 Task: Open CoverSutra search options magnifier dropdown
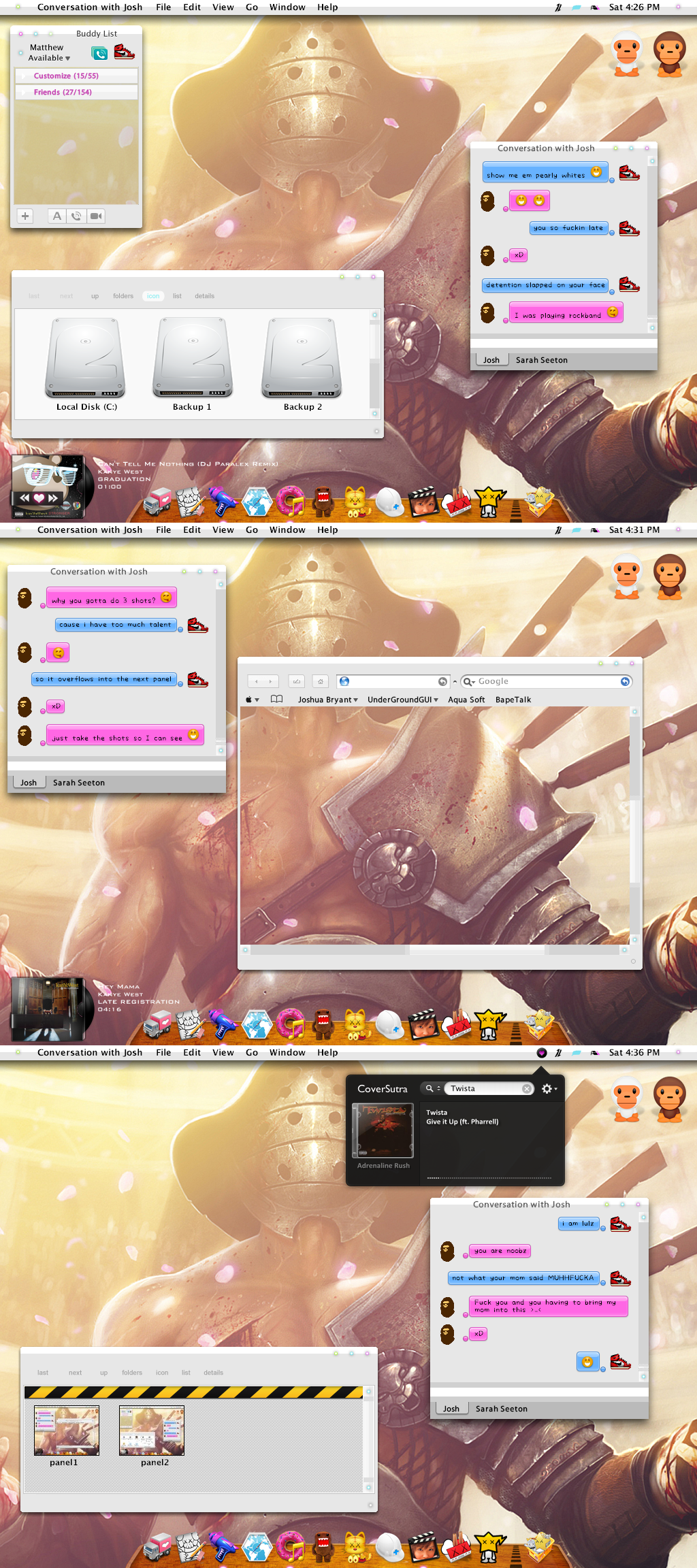click(x=433, y=1089)
